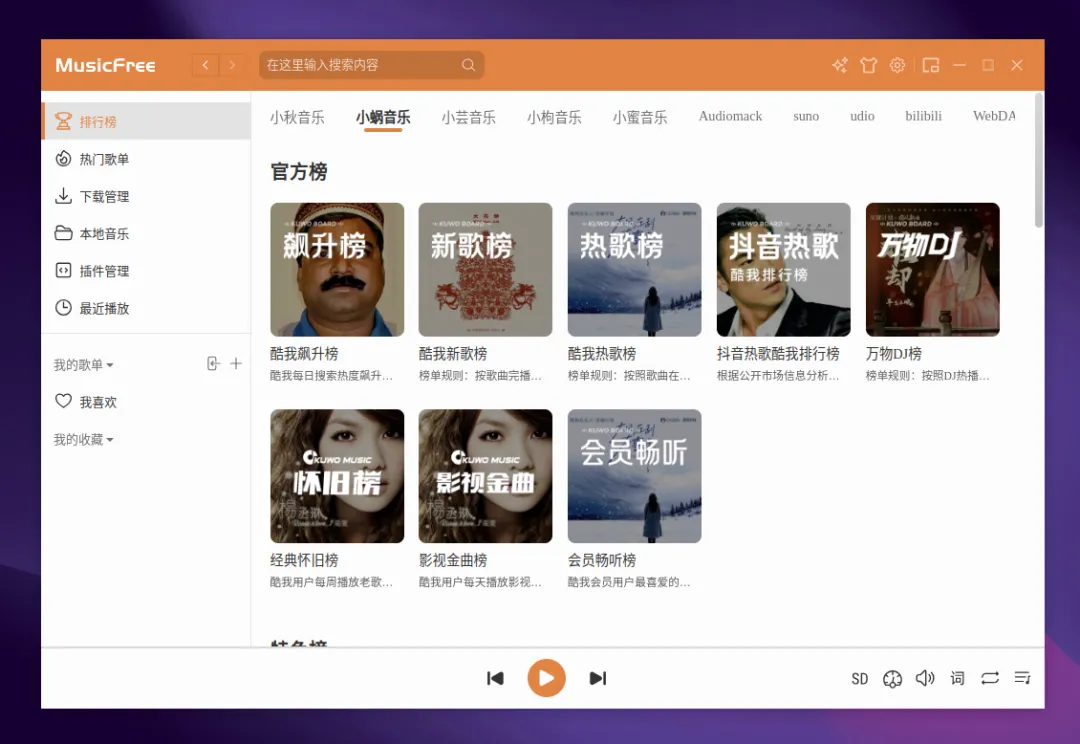The image size is (1080, 744).
Task: Collapse the 我的歌单 section
Action: (83, 364)
